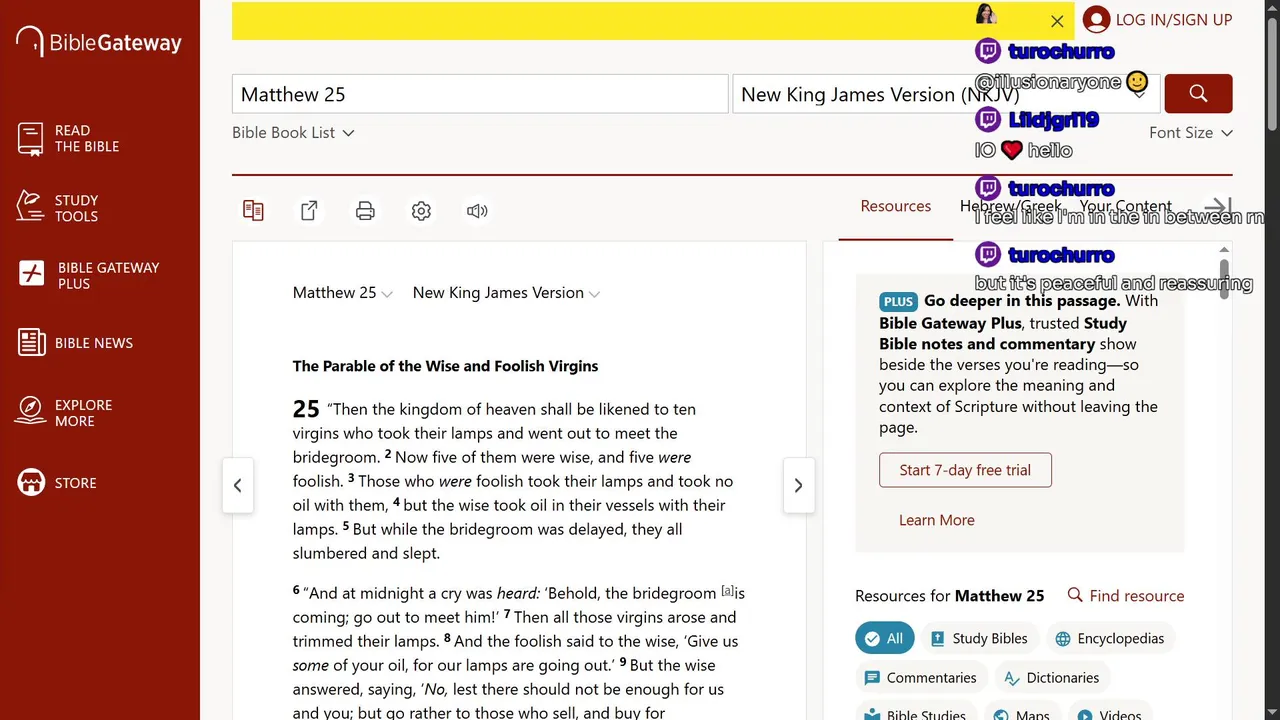Expand New King James Version passage dropdown
Viewport: 1280px width, 720px height.
pos(506,293)
